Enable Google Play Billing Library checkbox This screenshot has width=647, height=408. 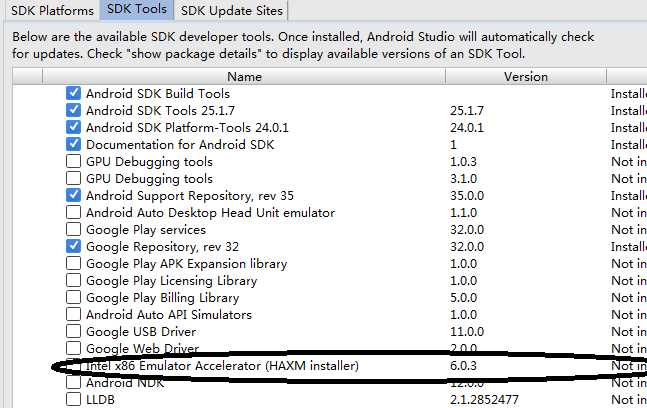[73, 298]
